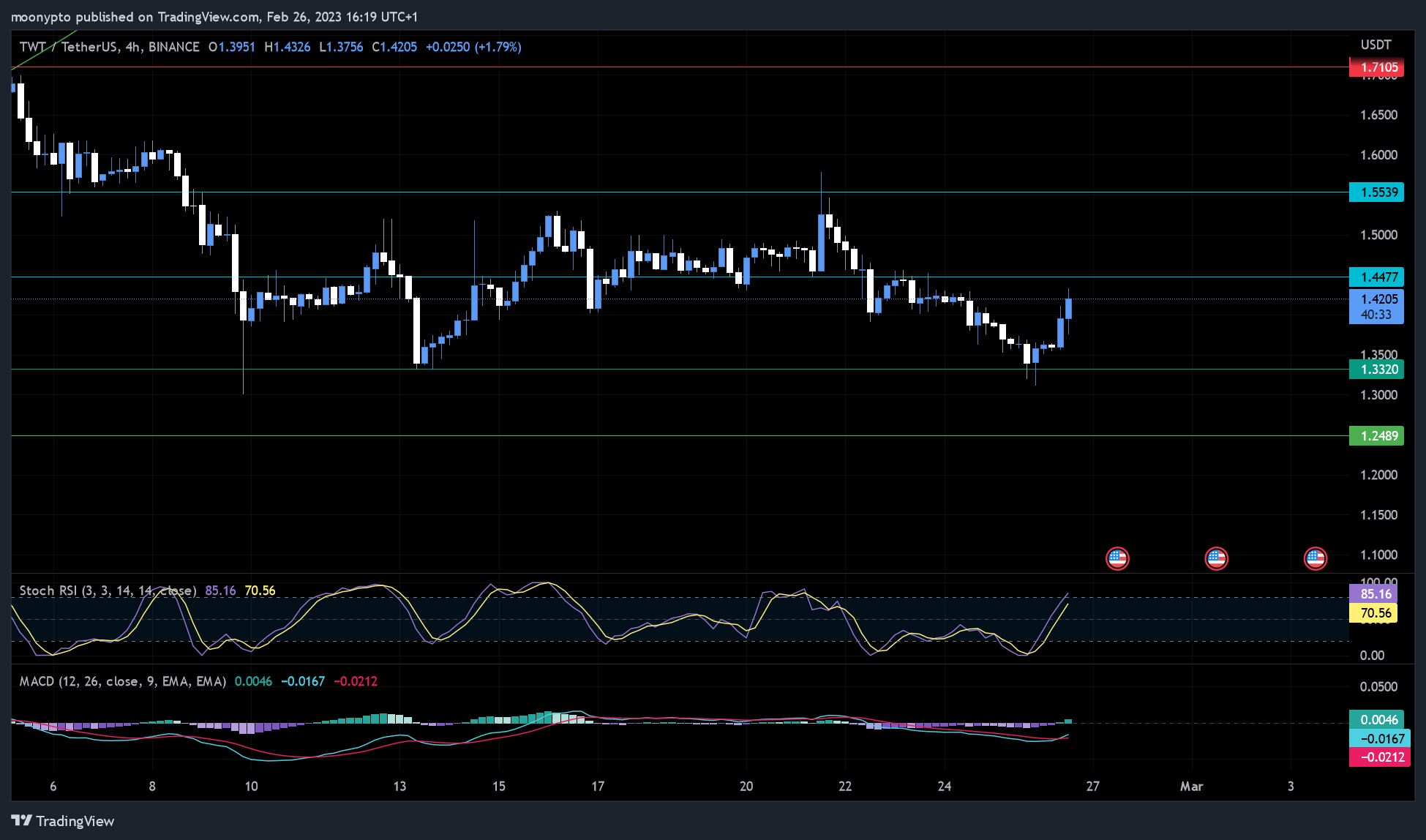Click the date label 27 on time axis
1426x840 pixels.
point(1092,787)
